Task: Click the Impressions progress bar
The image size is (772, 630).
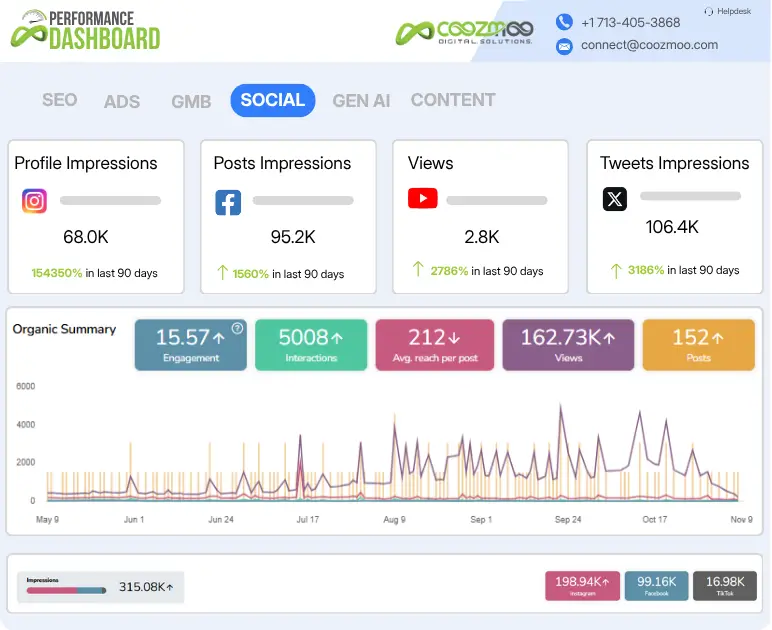Action: (x=66, y=590)
